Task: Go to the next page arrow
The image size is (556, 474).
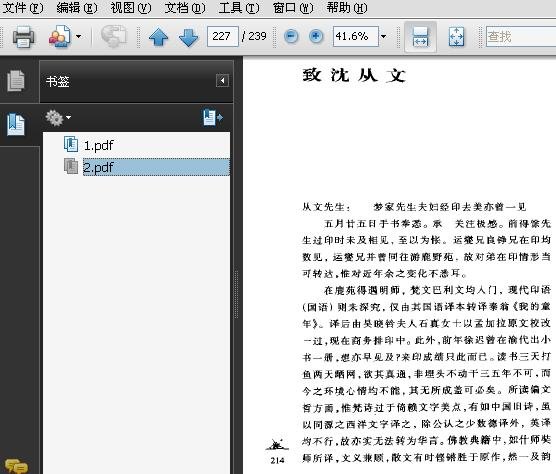Action: 188,37
